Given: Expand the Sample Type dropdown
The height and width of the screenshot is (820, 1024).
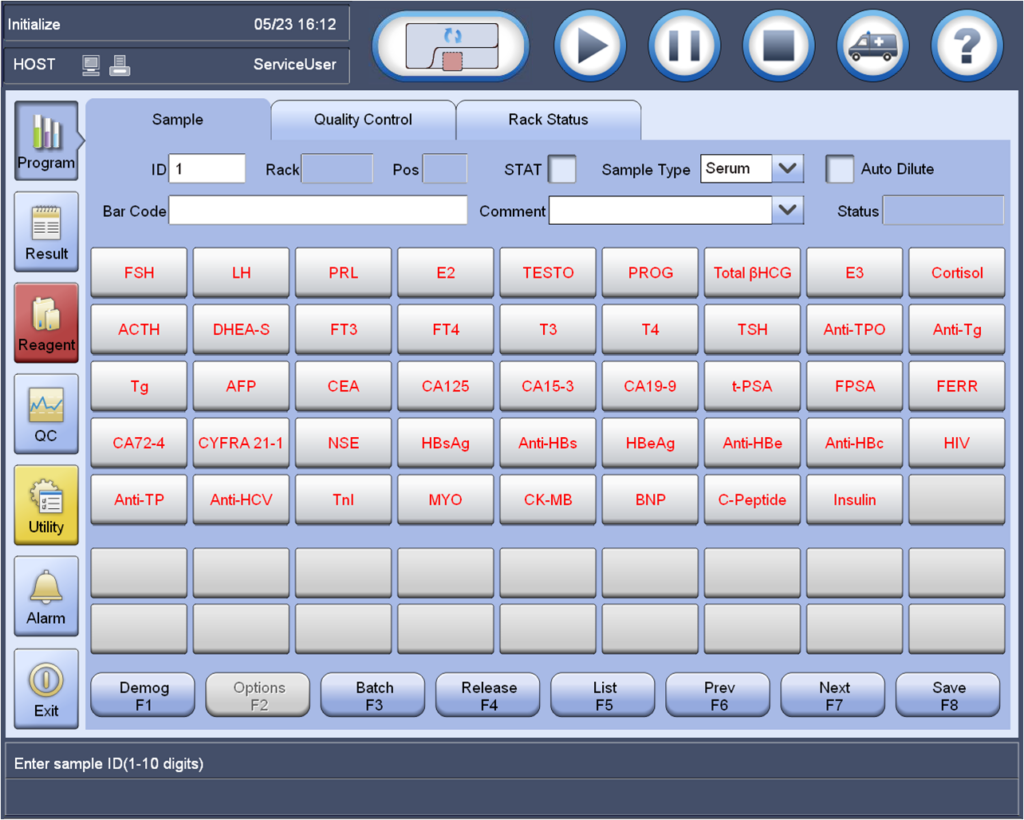Looking at the screenshot, I should [788, 169].
